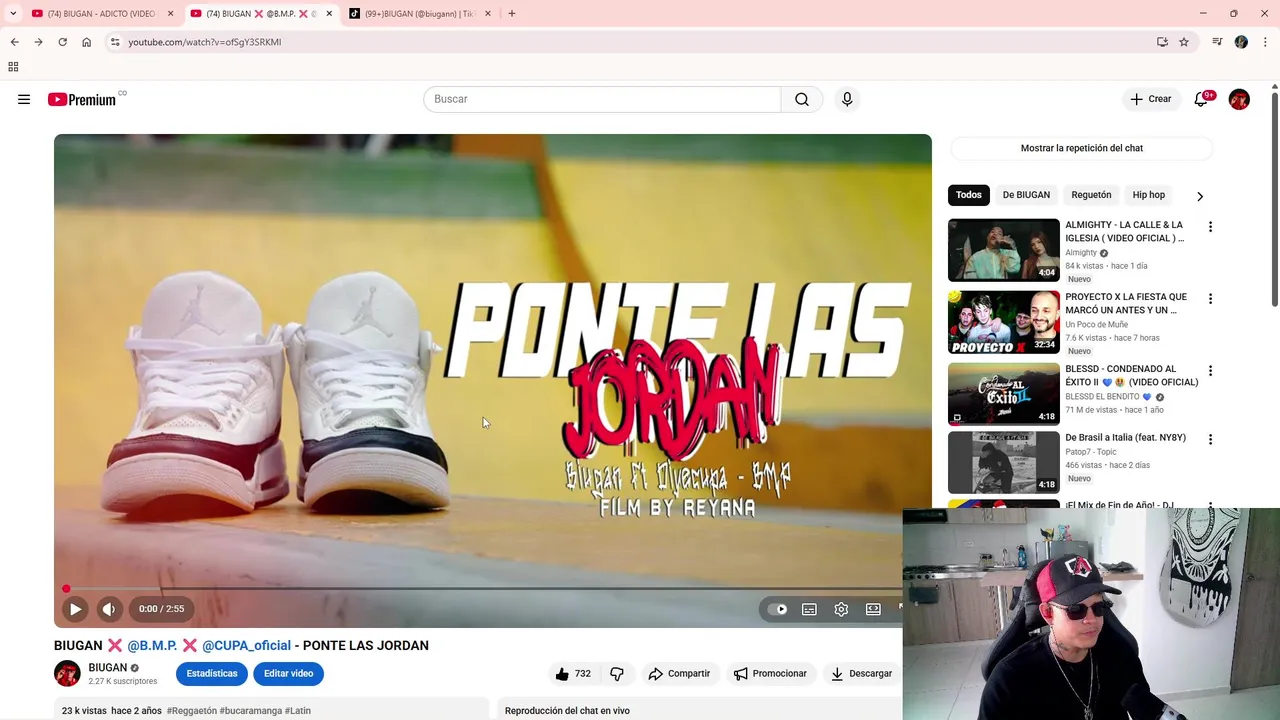The width and height of the screenshot is (1280, 720).
Task: Open the YouTube hamburger guide menu
Action: coord(24,99)
